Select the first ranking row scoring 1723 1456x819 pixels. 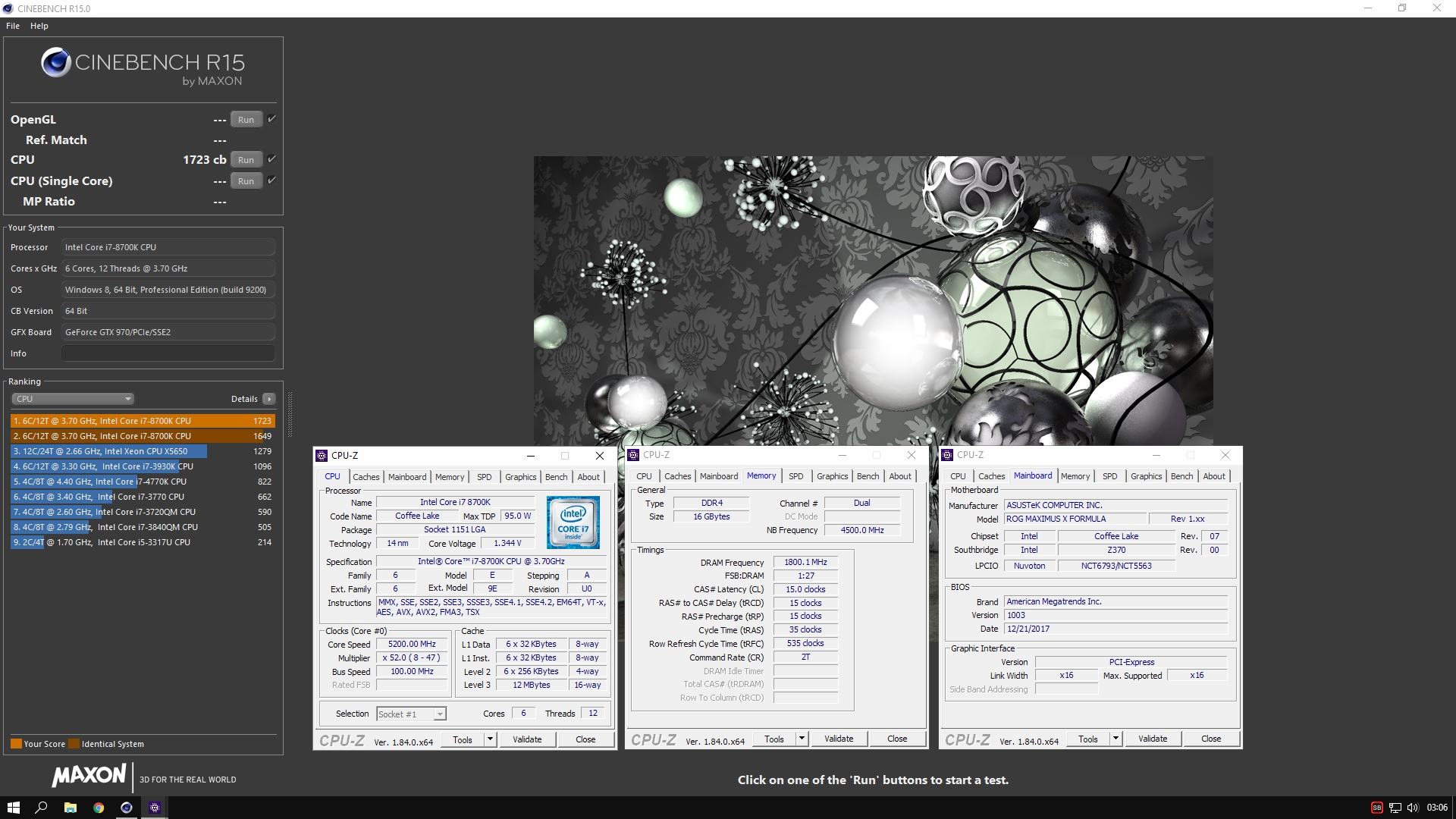click(142, 421)
